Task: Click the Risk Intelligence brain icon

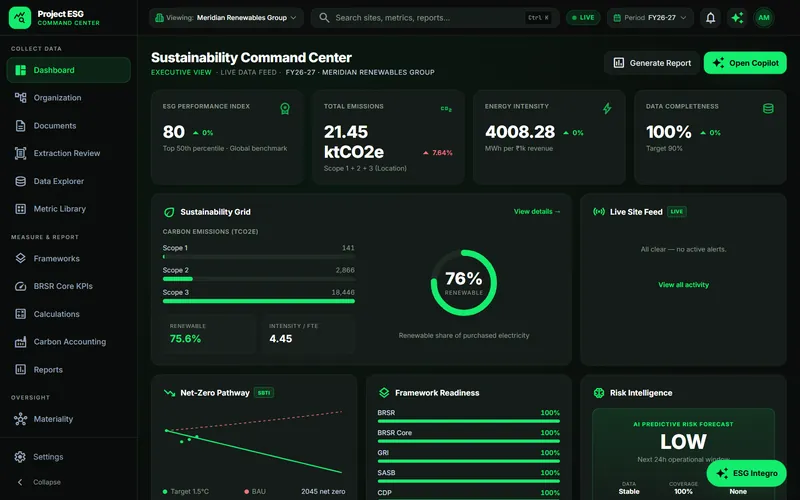Action: [599, 393]
